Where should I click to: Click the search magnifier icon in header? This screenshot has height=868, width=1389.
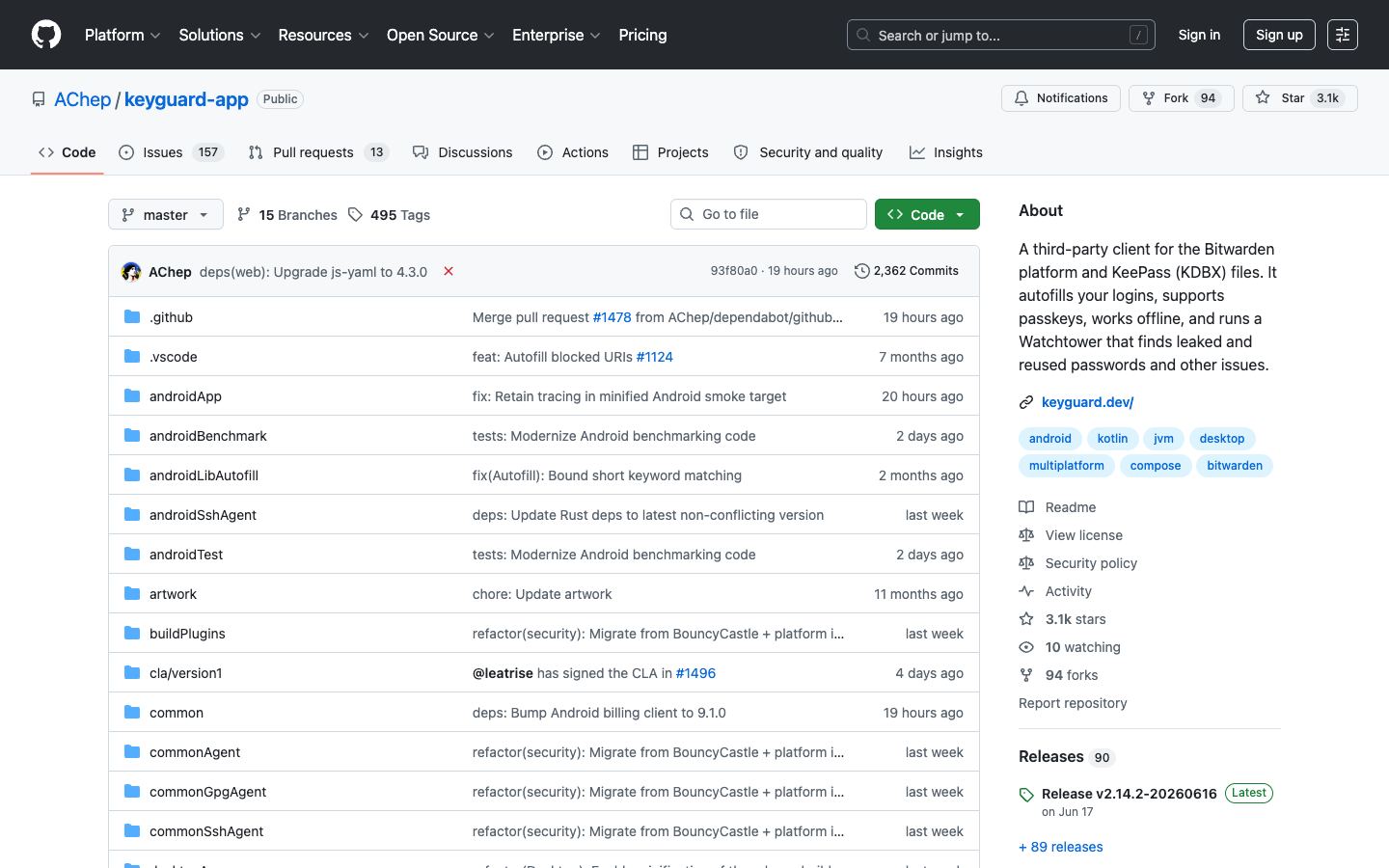pyautogui.click(x=863, y=35)
